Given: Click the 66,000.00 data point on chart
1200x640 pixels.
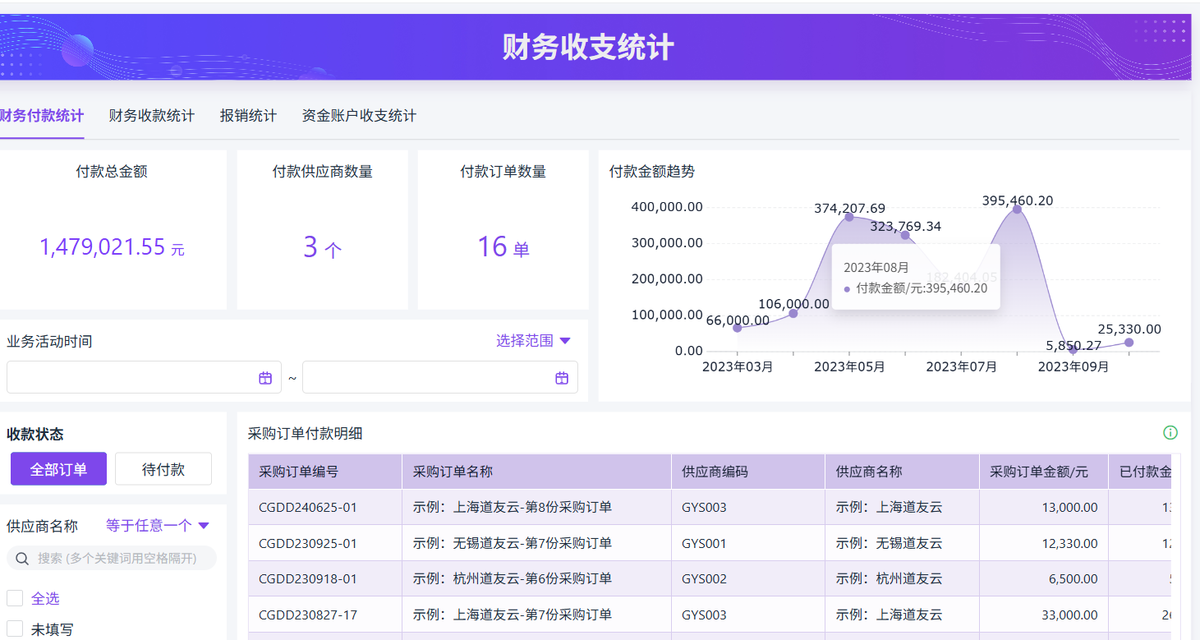Looking at the screenshot, I should tap(737, 328).
